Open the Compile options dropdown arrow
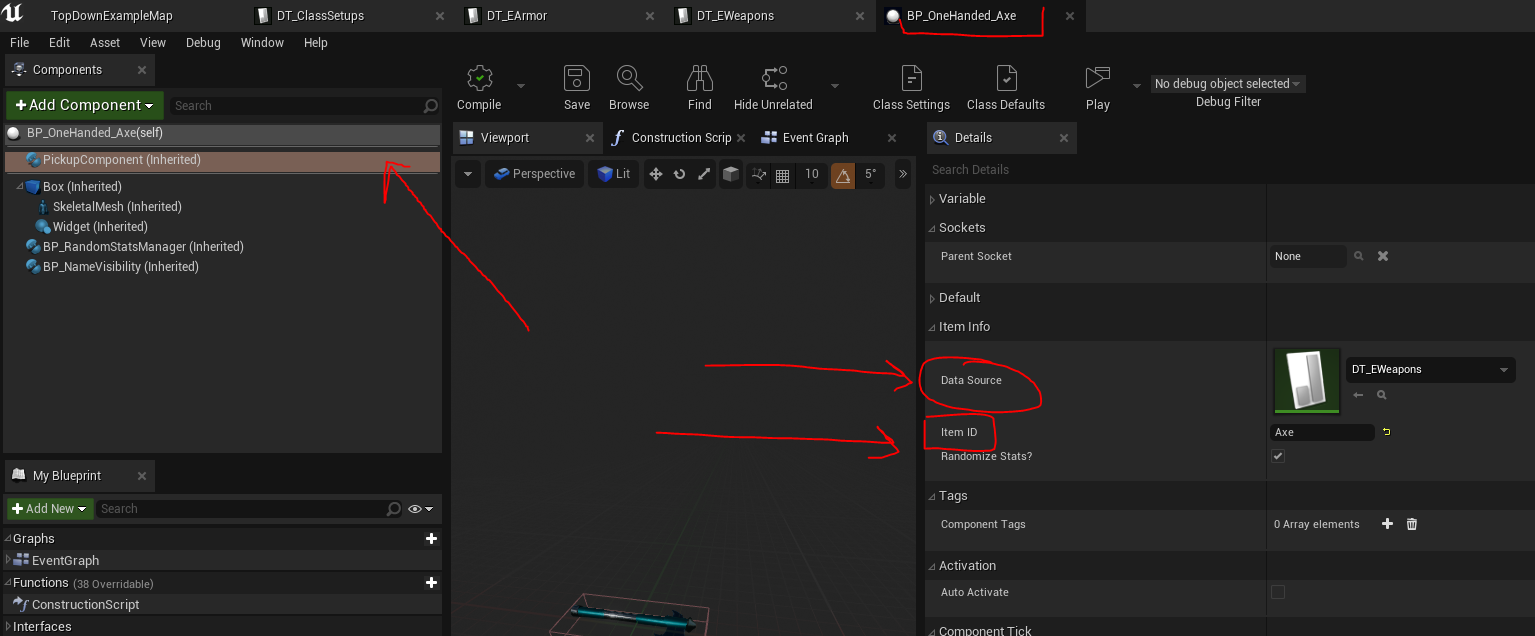Viewport: 1535px width, 636px height. (x=521, y=86)
